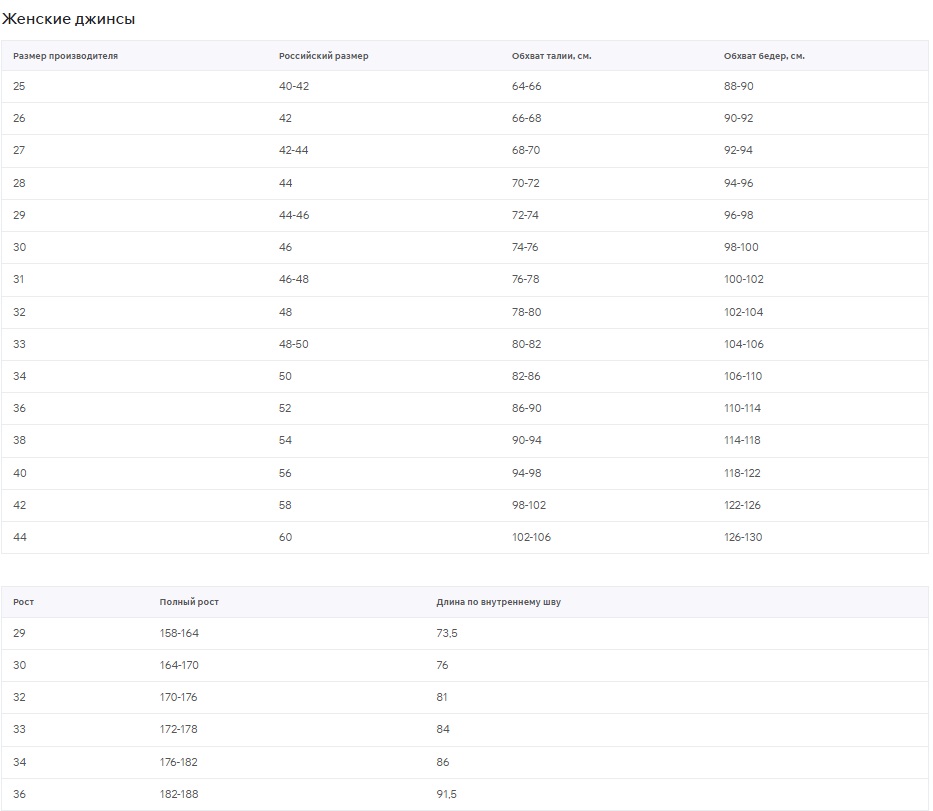
Task: Select the waist value "72-74"
Action: point(525,215)
